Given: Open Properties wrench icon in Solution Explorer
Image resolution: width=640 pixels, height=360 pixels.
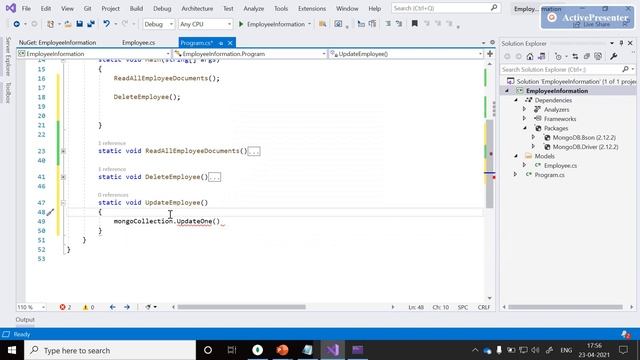Looking at the screenshot, I should coord(613,56).
